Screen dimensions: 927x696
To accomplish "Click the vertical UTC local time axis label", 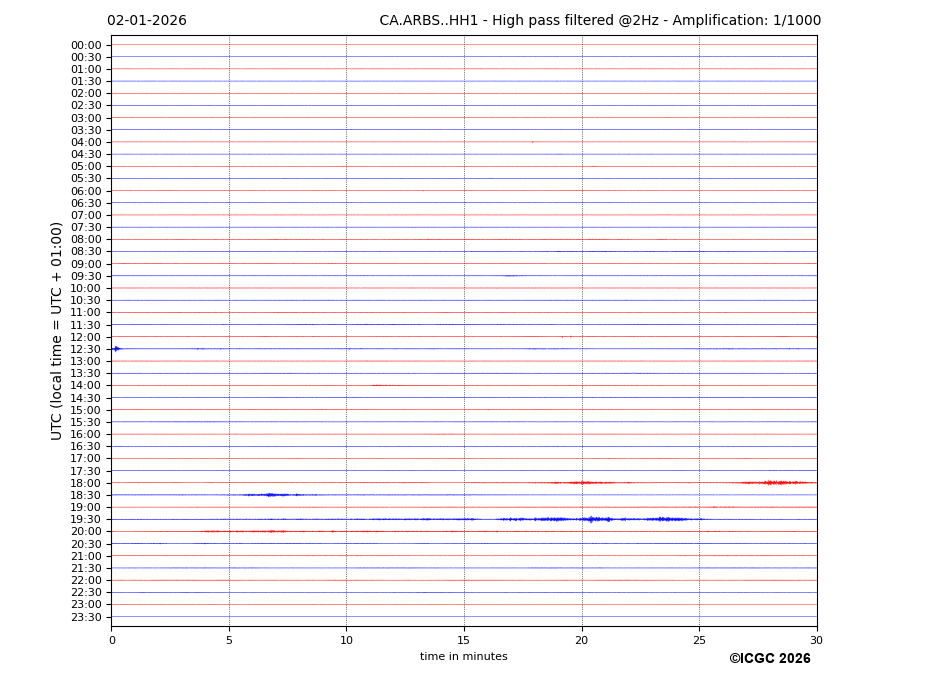I will (57, 330).
